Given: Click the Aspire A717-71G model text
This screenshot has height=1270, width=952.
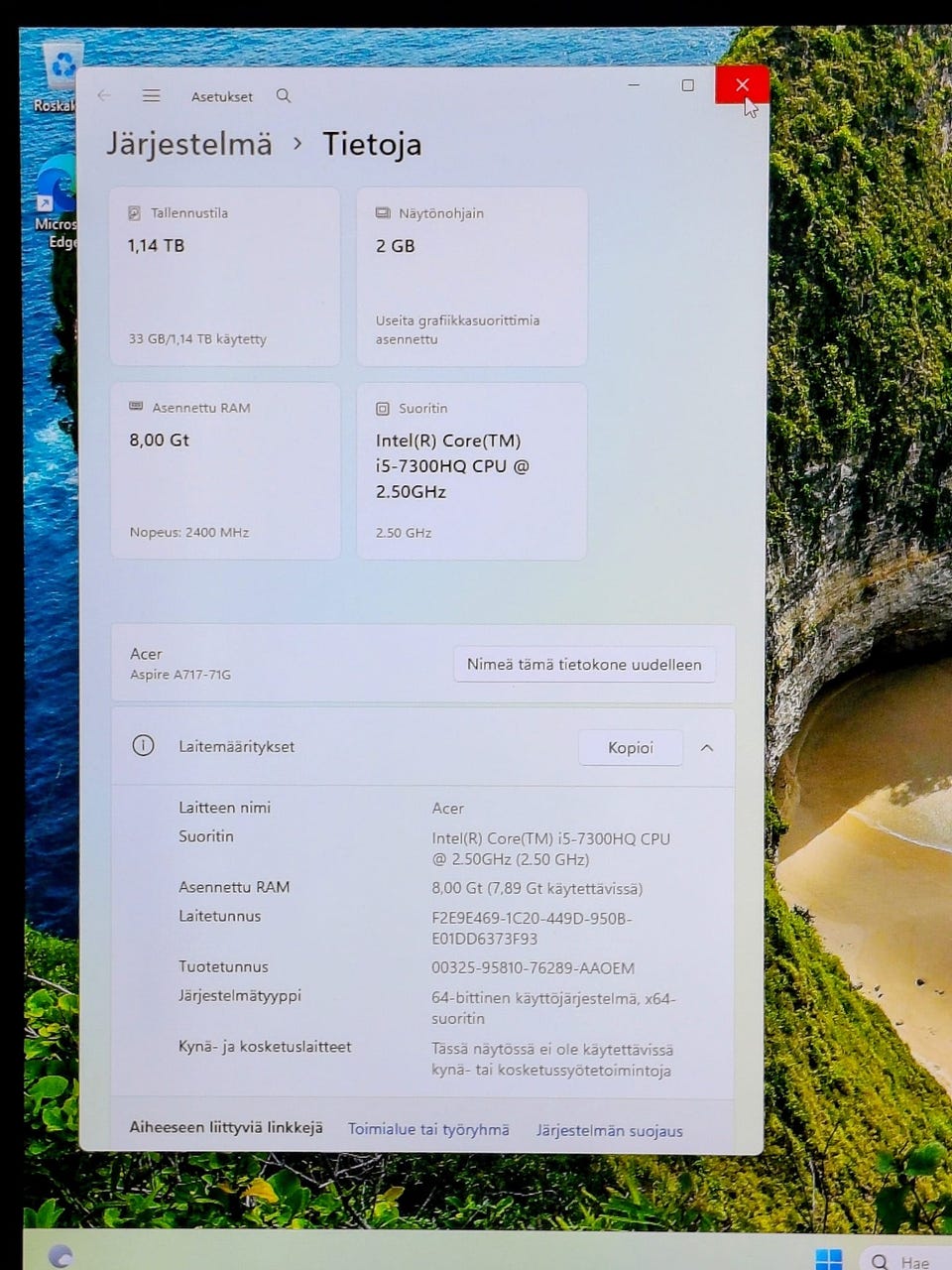Looking at the screenshot, I should pos(180,675).
